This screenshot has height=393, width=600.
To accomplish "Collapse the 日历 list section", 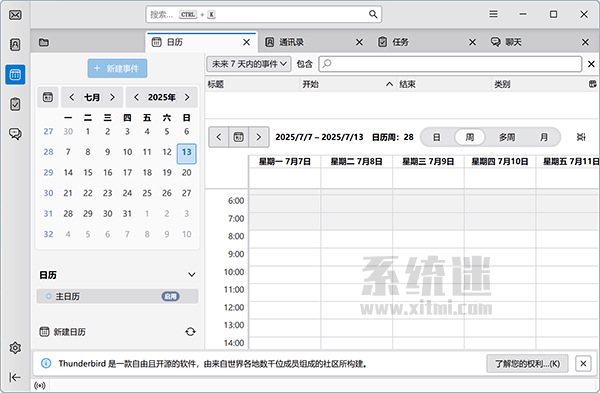I will pyautogui.click(x=192, y=275).
